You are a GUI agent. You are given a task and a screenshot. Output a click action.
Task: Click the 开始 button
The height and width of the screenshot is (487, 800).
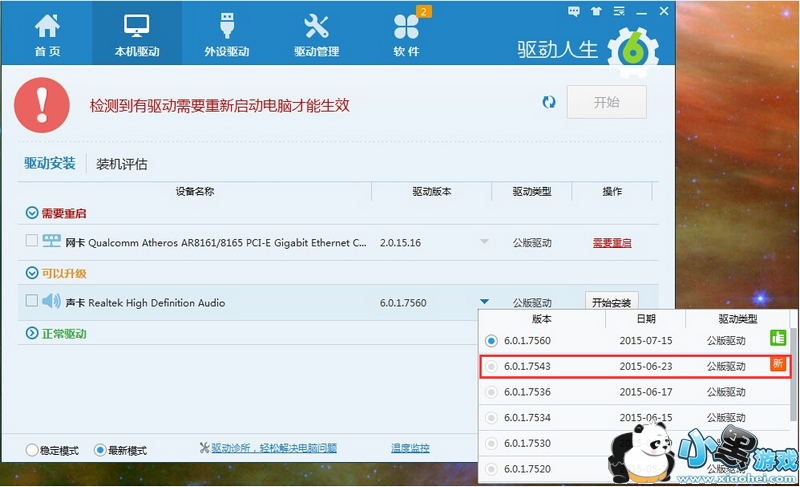click(607, 102)
